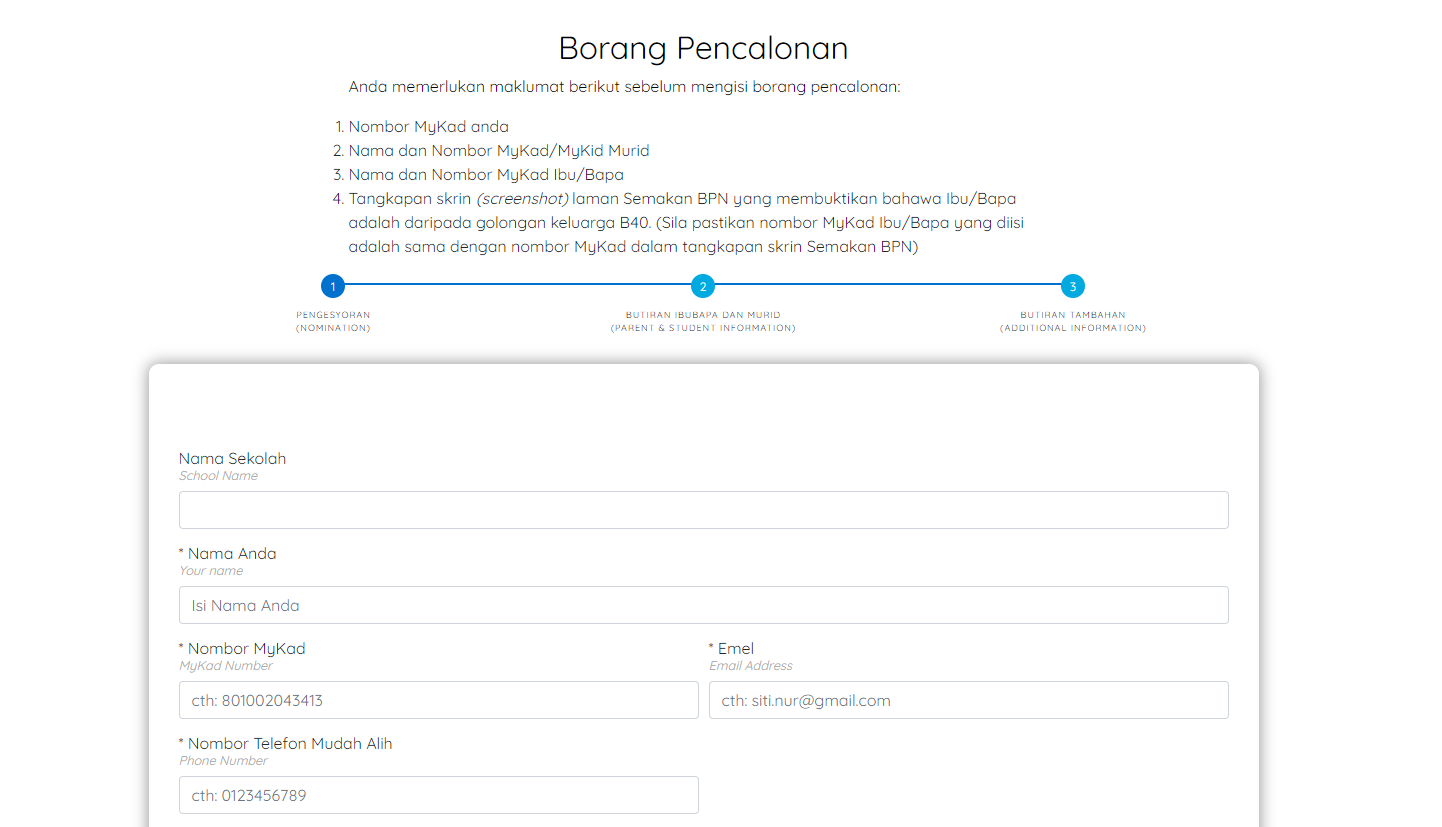This screenshot has width=1442, height=827.
Task: Click the phone number field showing 0123456789
Action: click(438, 795)
